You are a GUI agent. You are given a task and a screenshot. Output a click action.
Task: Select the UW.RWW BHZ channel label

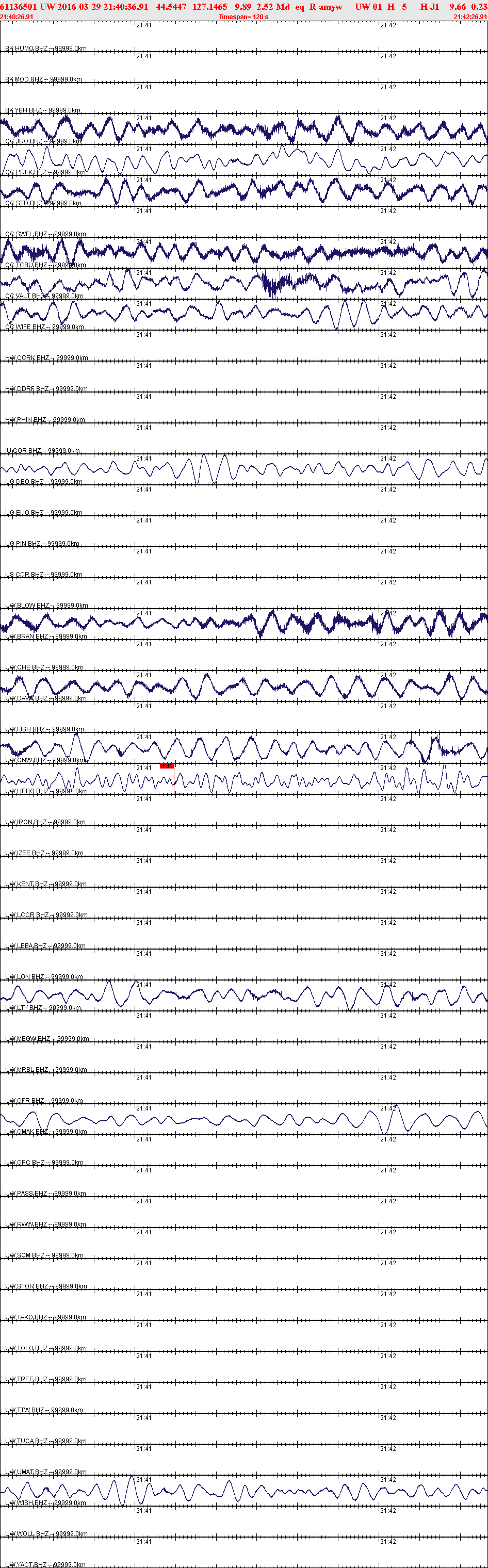45,1224
